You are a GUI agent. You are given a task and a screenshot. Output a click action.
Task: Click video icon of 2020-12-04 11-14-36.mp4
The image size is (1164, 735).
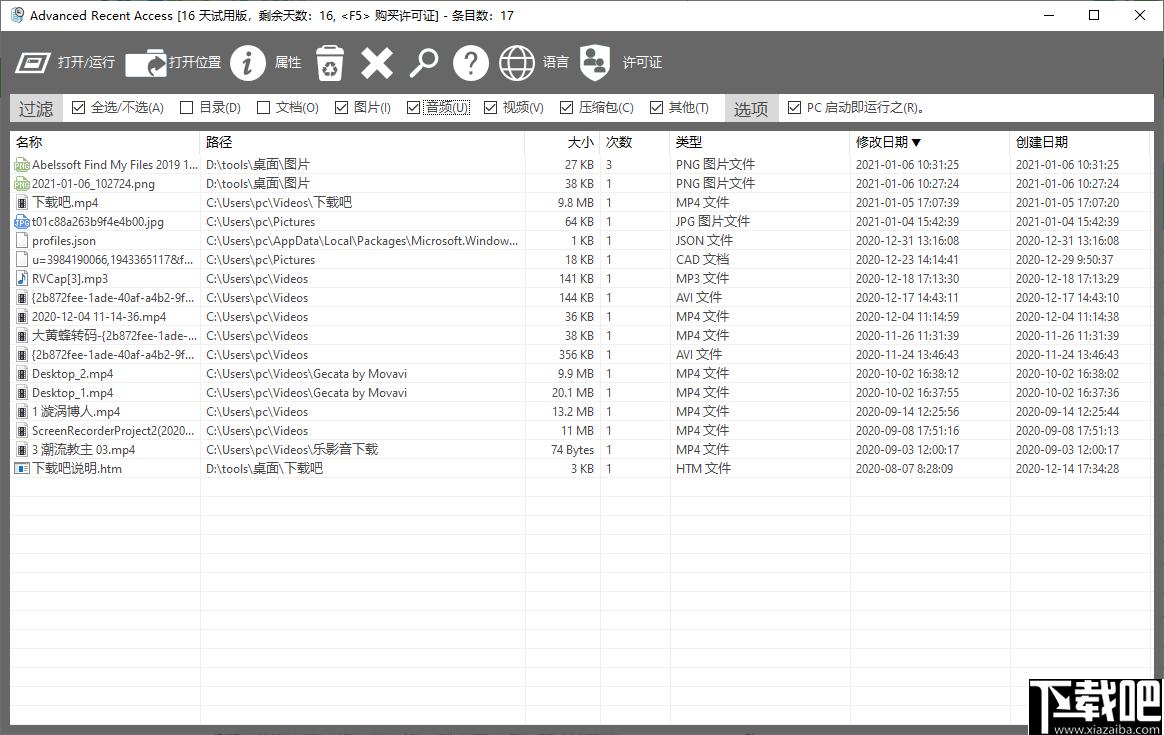tap(22, 317)
